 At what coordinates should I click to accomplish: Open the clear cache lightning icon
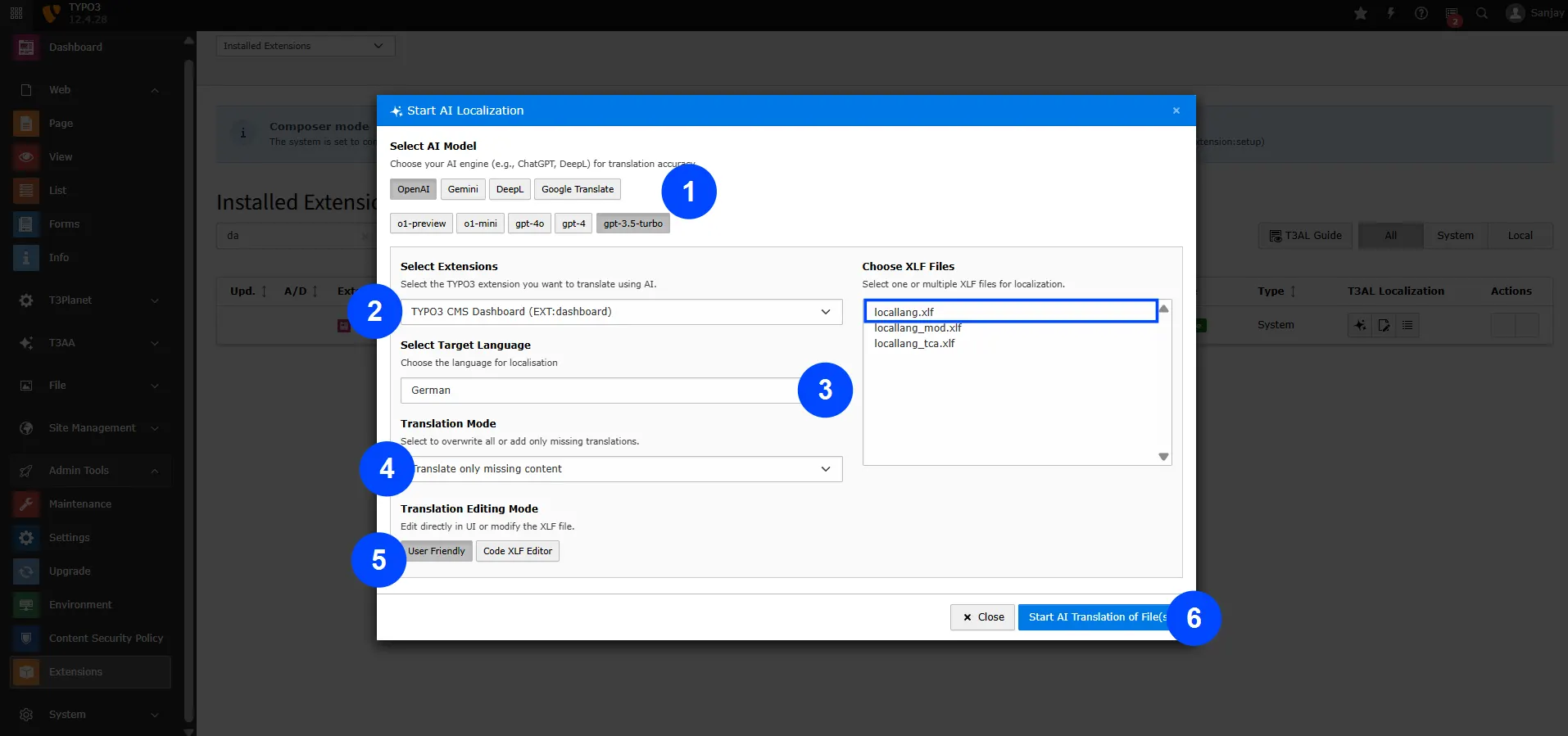[x=1391, y=13]
